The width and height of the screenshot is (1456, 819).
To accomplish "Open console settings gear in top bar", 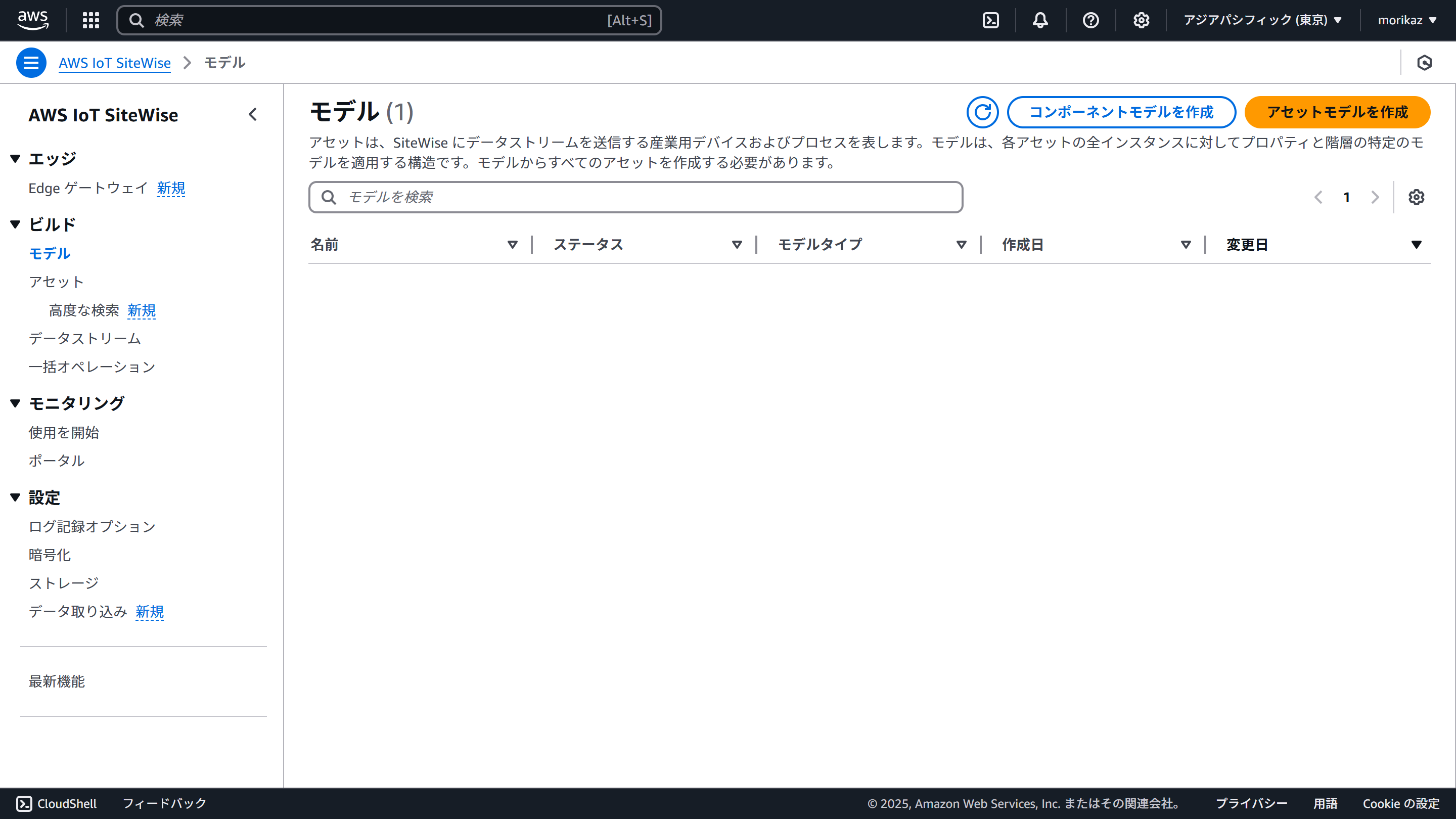I will click(x=1141, y=20).
